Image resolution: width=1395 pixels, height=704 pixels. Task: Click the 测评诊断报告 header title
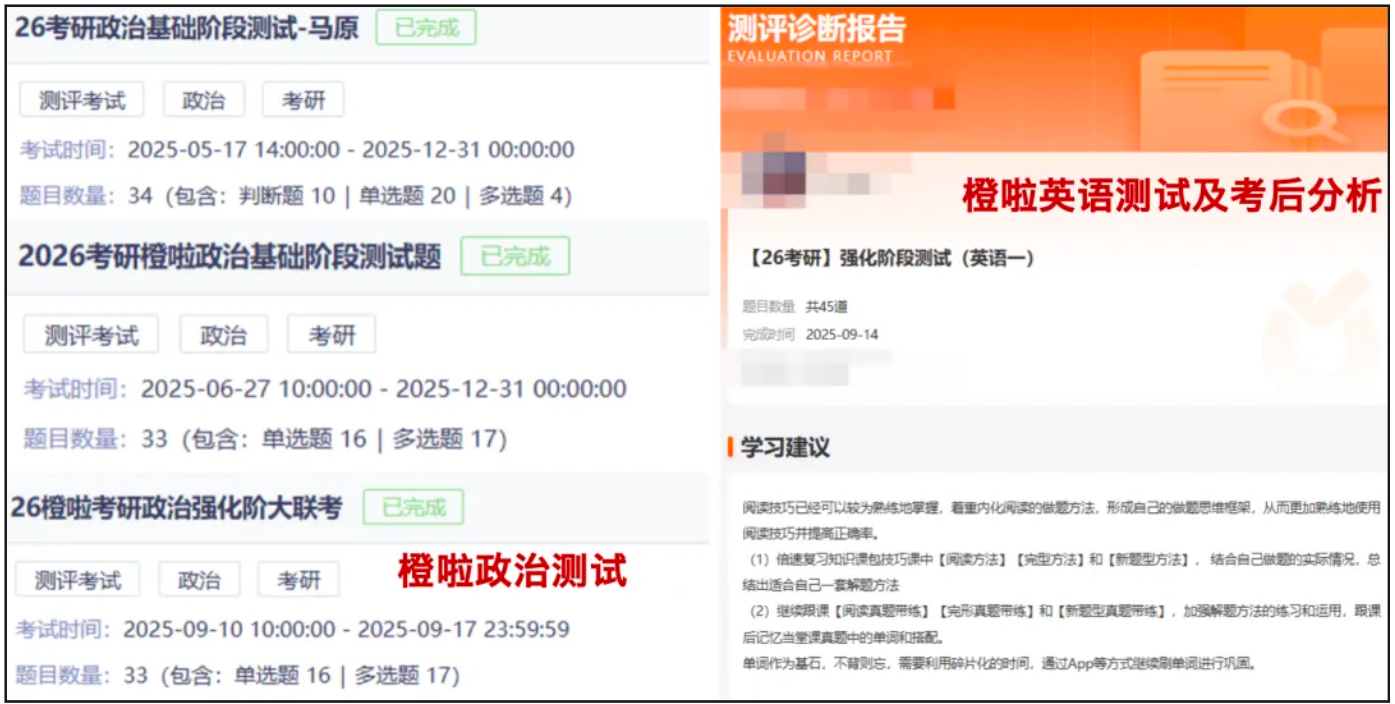point(817,28)
